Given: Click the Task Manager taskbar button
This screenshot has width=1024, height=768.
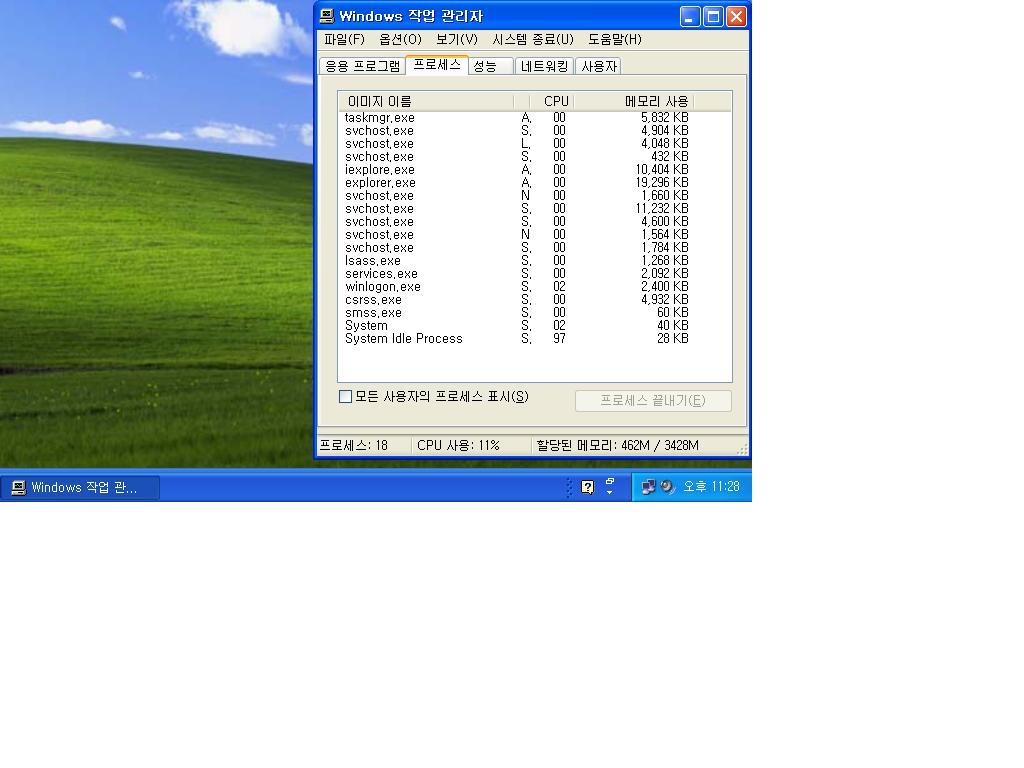Looking at the screenshot, I should point(80,488).
